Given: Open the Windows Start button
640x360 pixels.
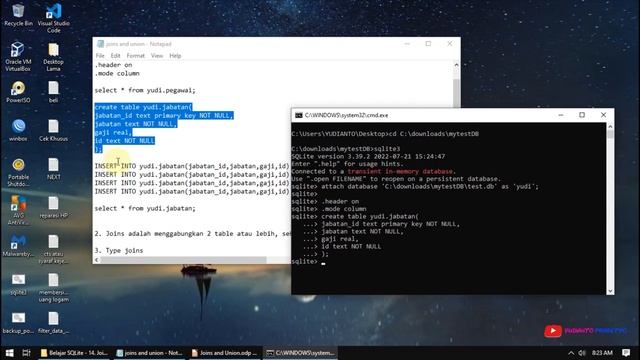Looking at the screenshot, I should [x=9, y=353].
